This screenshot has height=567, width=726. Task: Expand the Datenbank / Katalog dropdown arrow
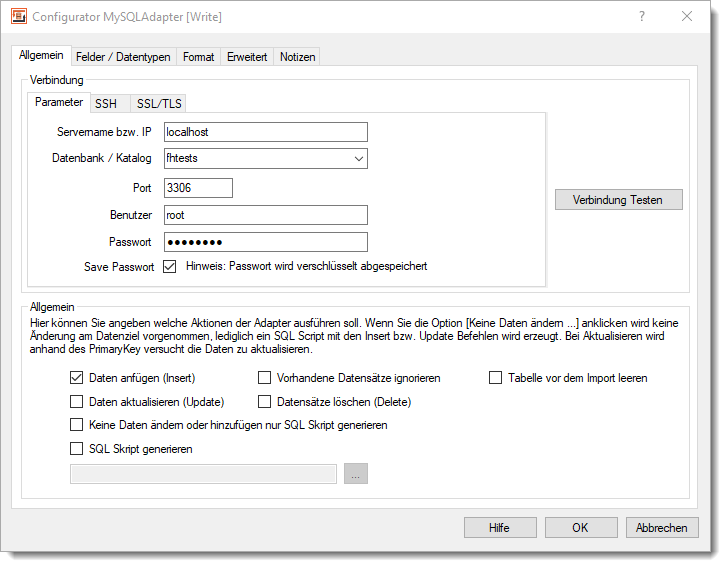tap(358, 158)
